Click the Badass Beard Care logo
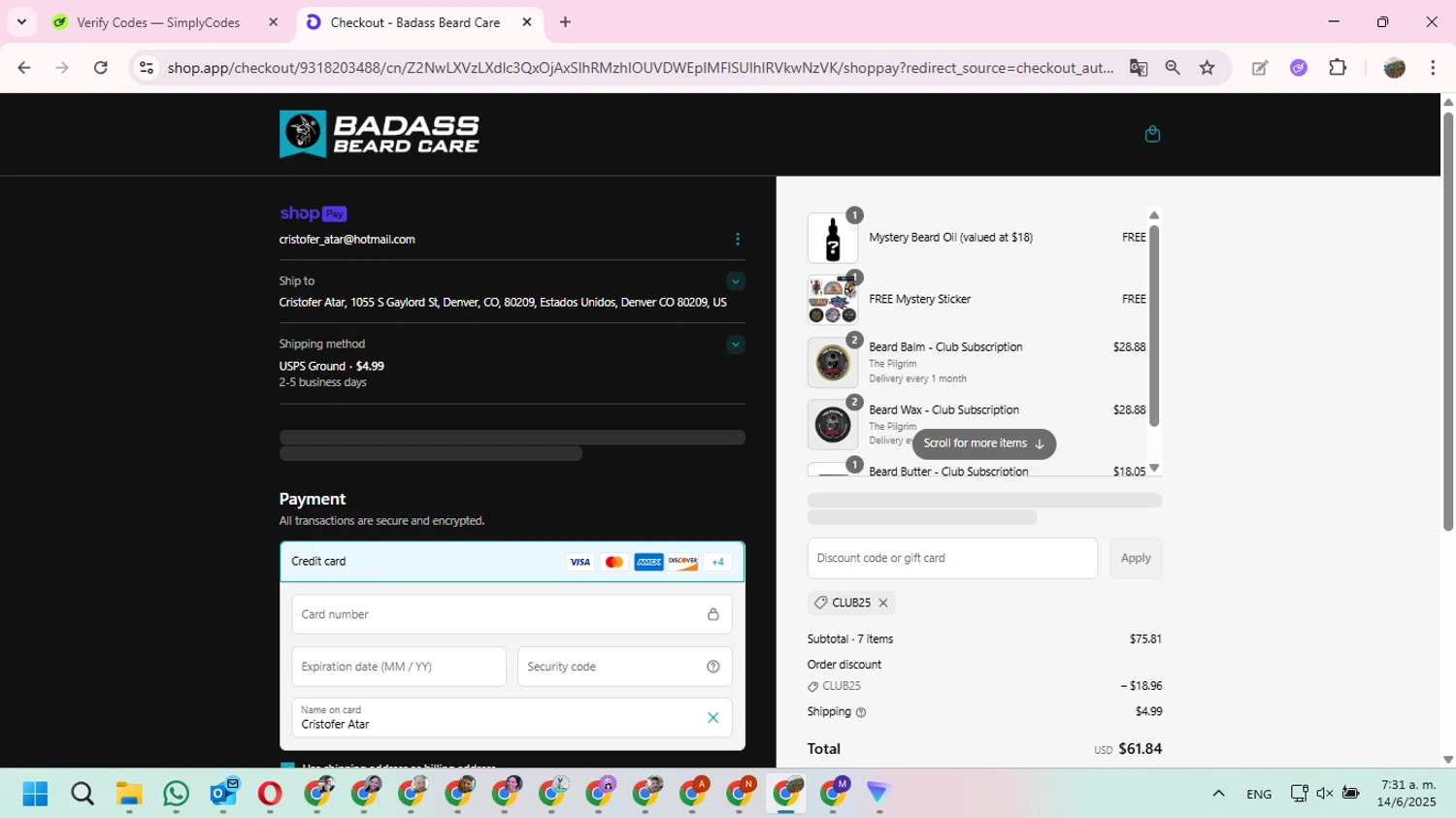This screenshot has width=1456, height=818. pos(380,134)
